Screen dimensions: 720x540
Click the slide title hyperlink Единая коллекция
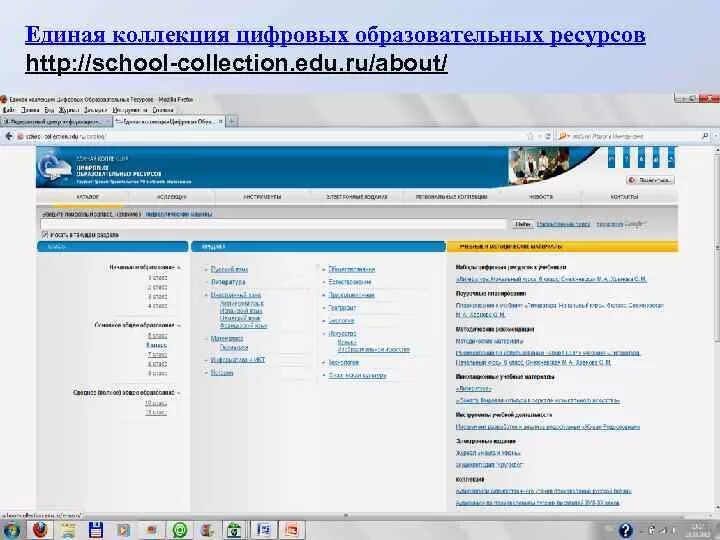pos(335,35)
